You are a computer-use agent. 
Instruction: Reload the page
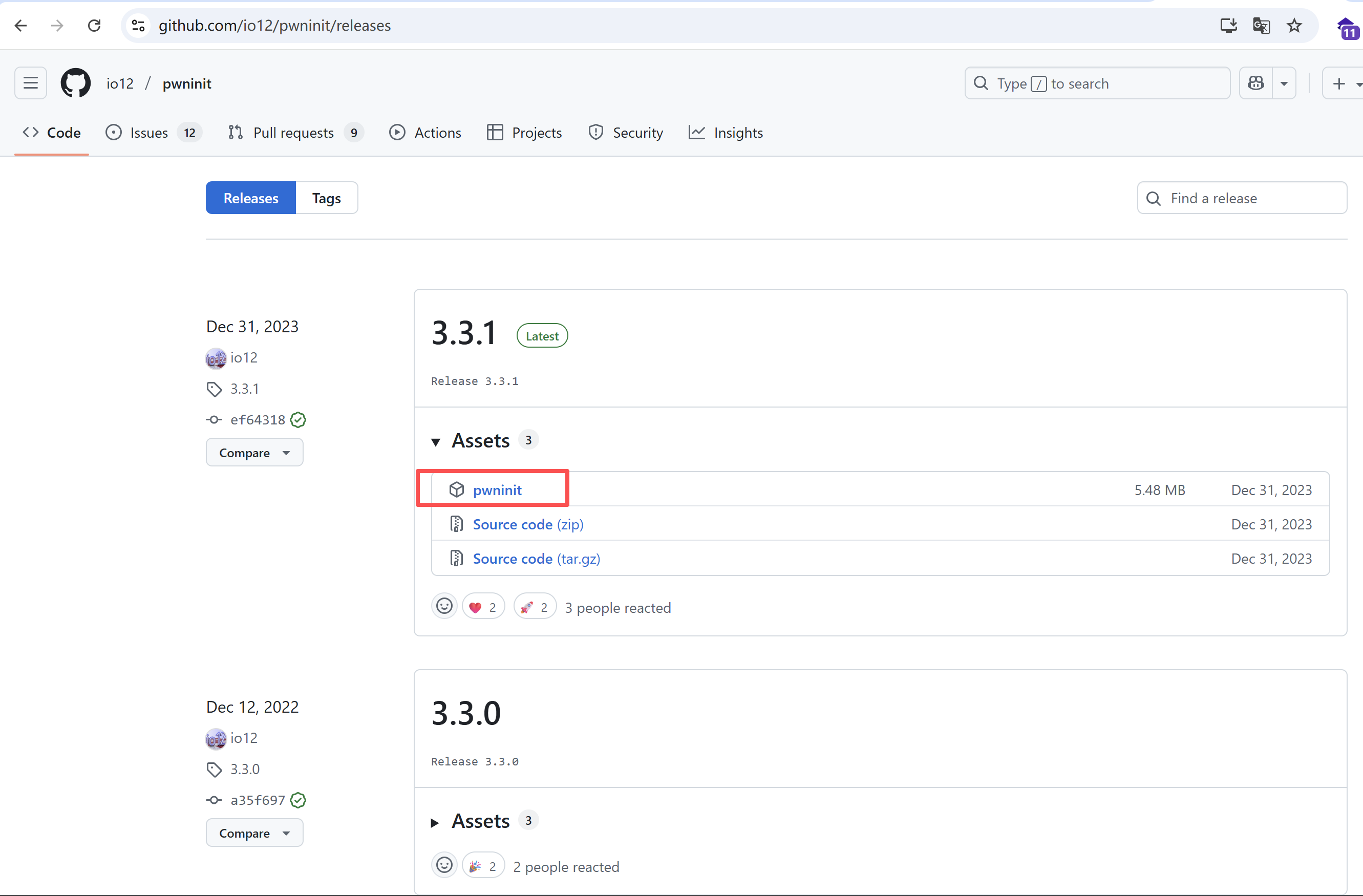95,26
